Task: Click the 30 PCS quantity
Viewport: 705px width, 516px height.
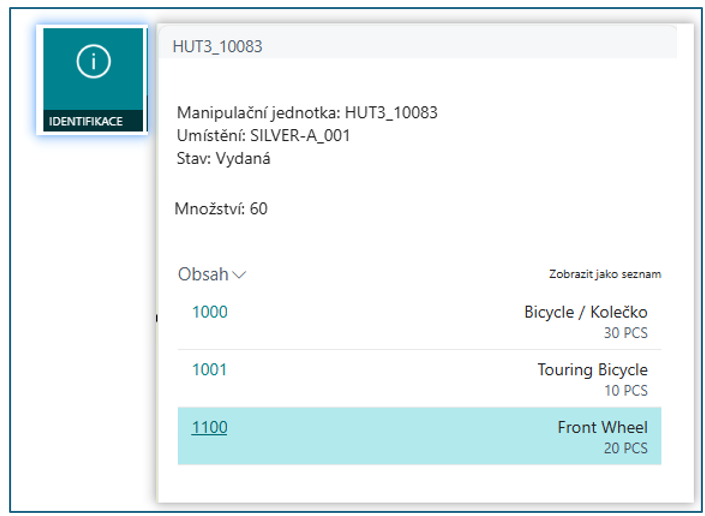Action: point(625,333)
